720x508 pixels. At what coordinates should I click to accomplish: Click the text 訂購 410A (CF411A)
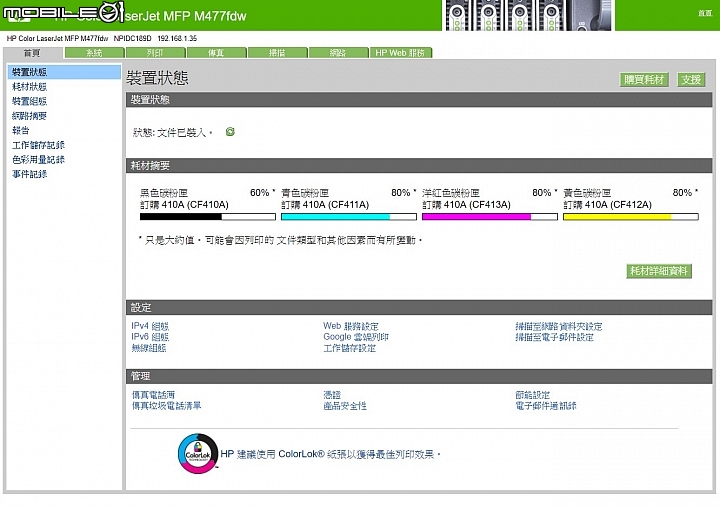325,204
